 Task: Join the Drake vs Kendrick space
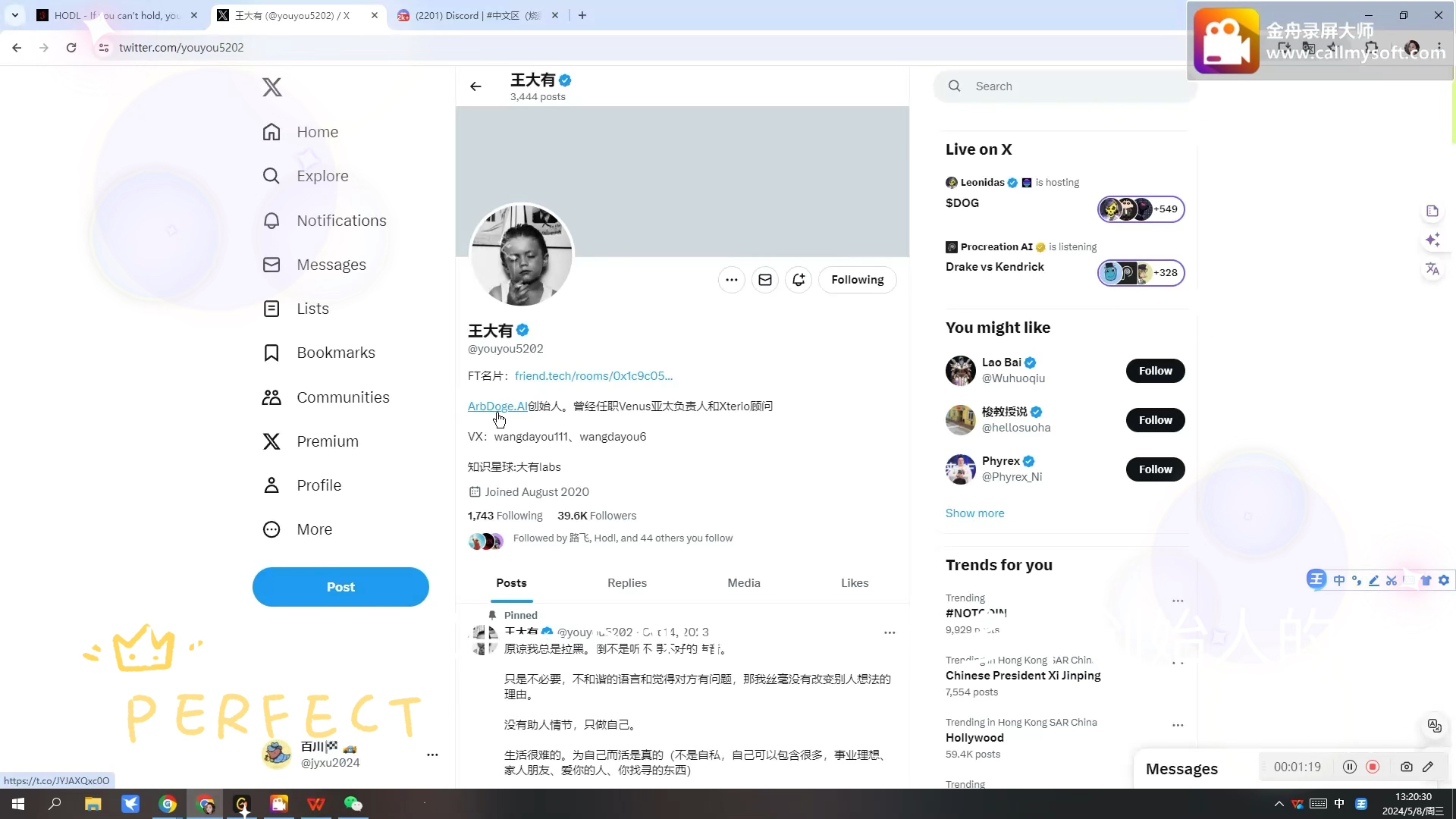pos(1141,273)
